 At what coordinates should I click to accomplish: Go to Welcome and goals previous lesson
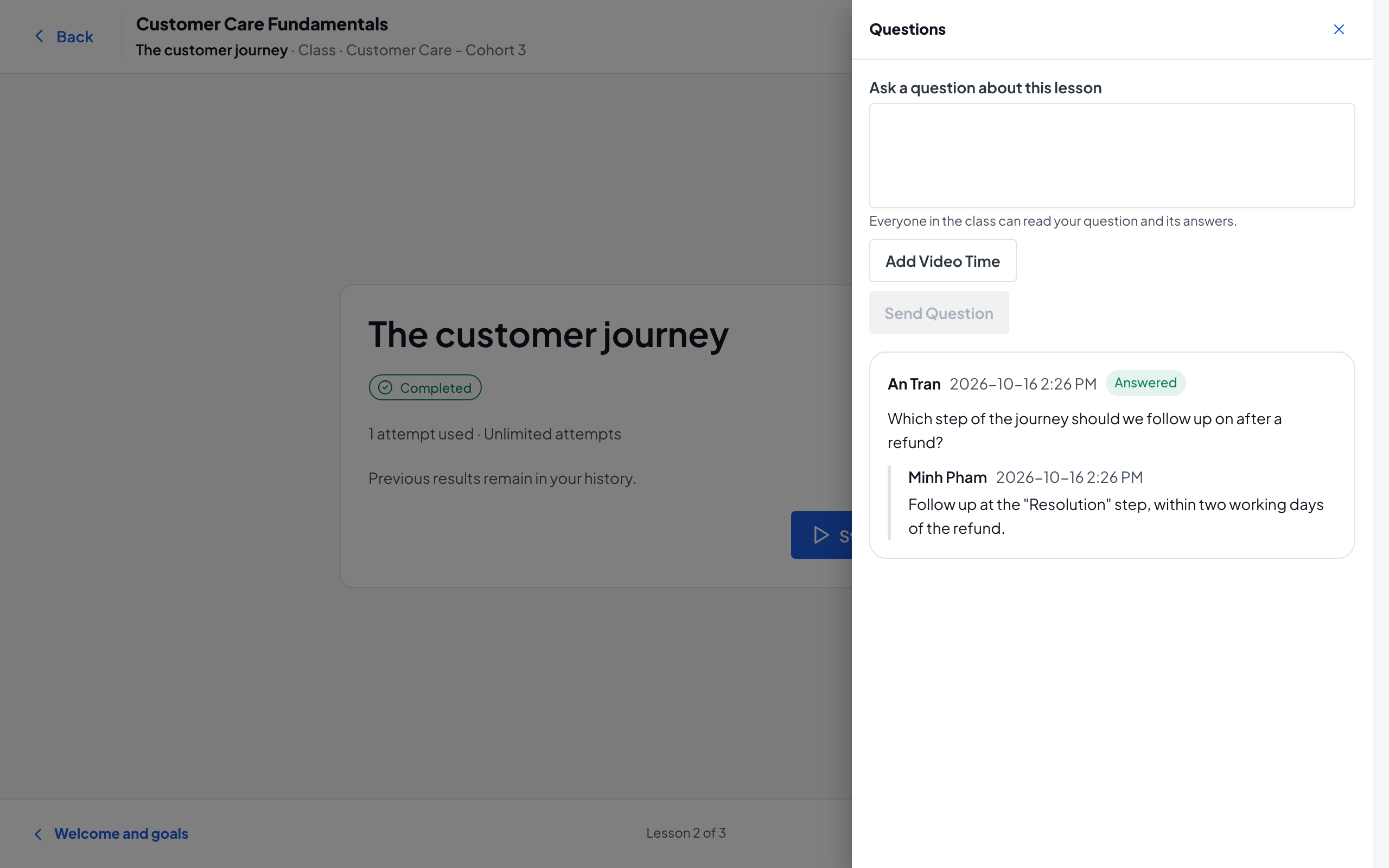111,834
